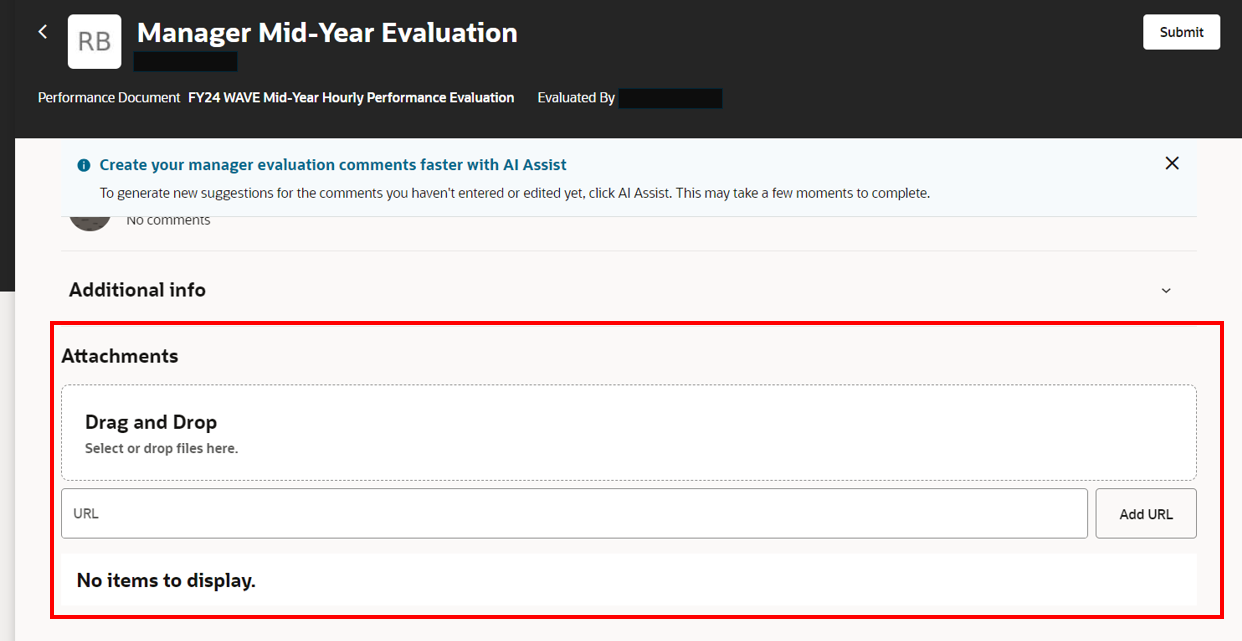
Task: Click inside the URL text field
Action: [574, 513]
